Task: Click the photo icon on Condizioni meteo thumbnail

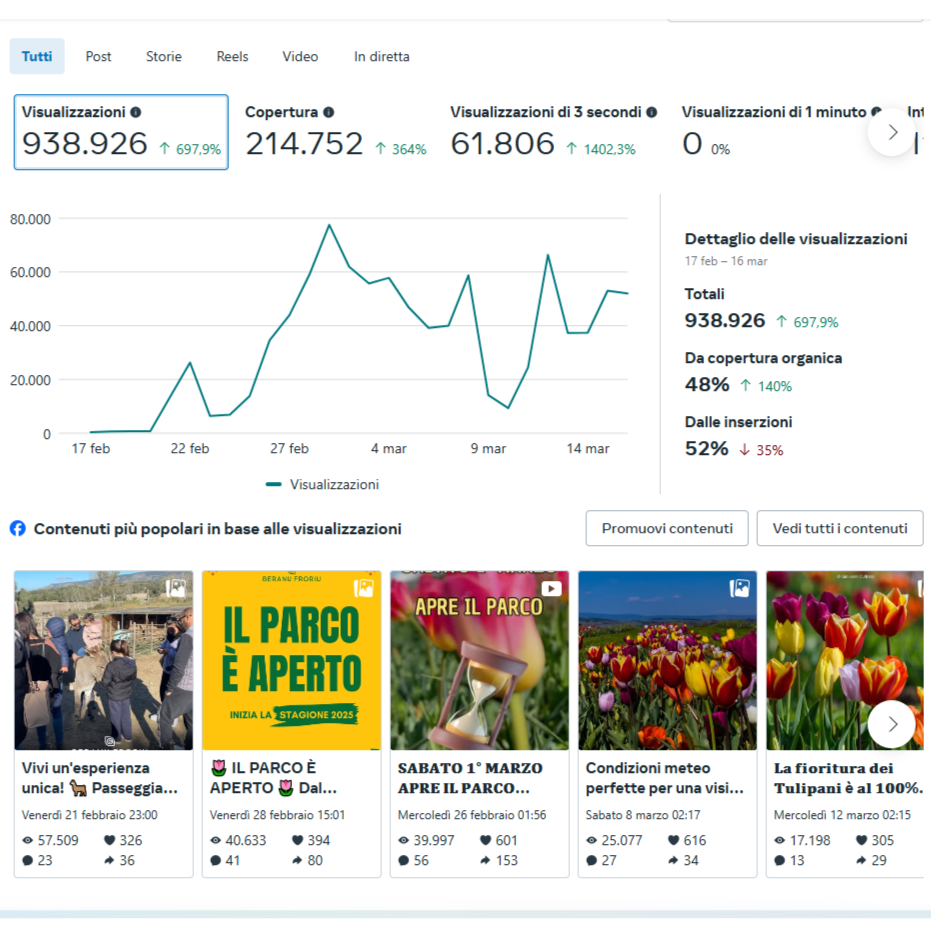Action: (x=739, y=588)
